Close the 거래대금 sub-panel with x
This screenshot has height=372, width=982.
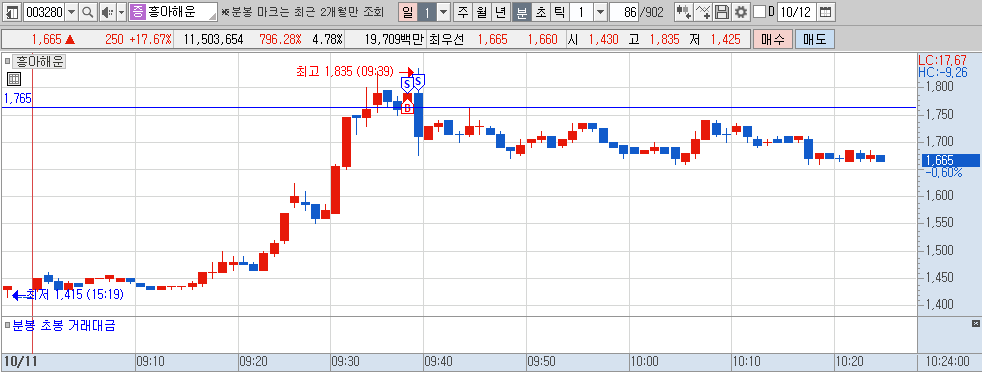pyautogui.click(x=975, y=324)
